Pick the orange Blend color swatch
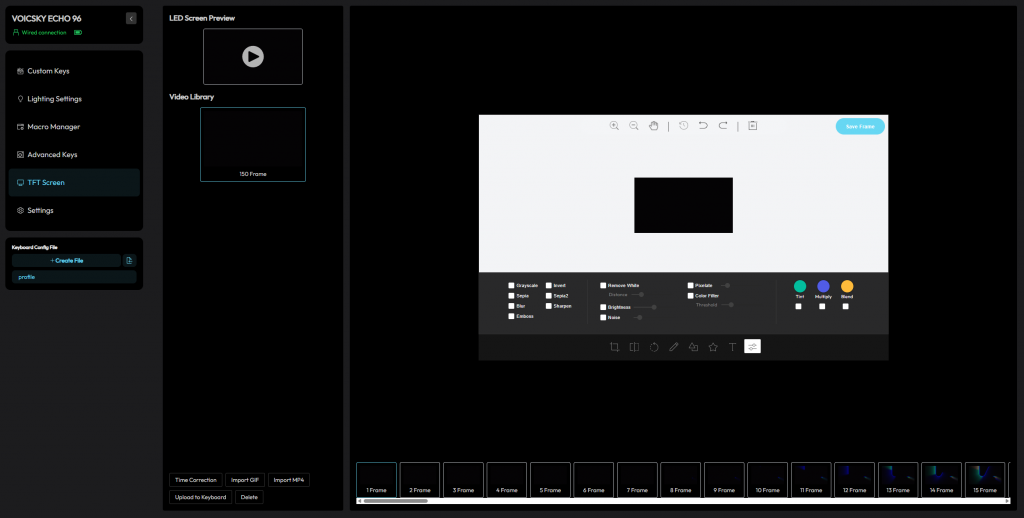The width and height of the screenshot is (1024, 518). pos(847,286)
